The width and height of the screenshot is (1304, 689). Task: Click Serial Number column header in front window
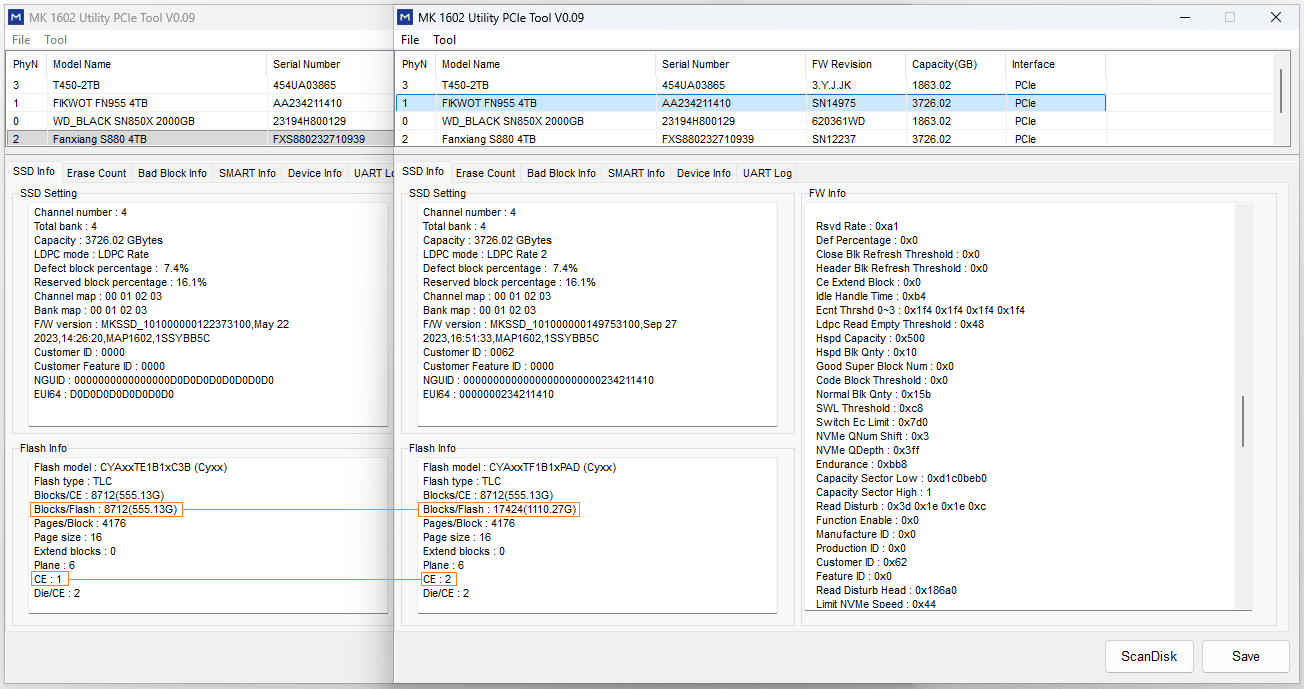(730, 64)
